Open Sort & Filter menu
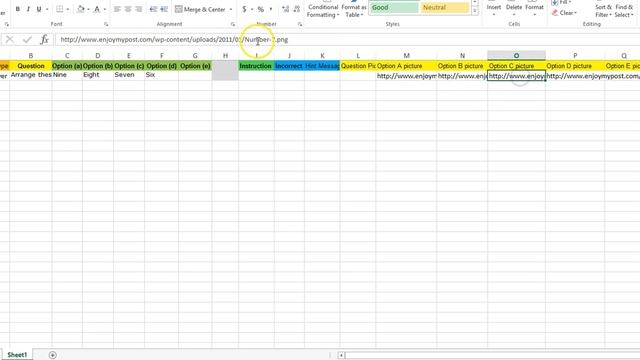This screenshot has width=640, height=360. pyautogui.click(x=603, y=11)
